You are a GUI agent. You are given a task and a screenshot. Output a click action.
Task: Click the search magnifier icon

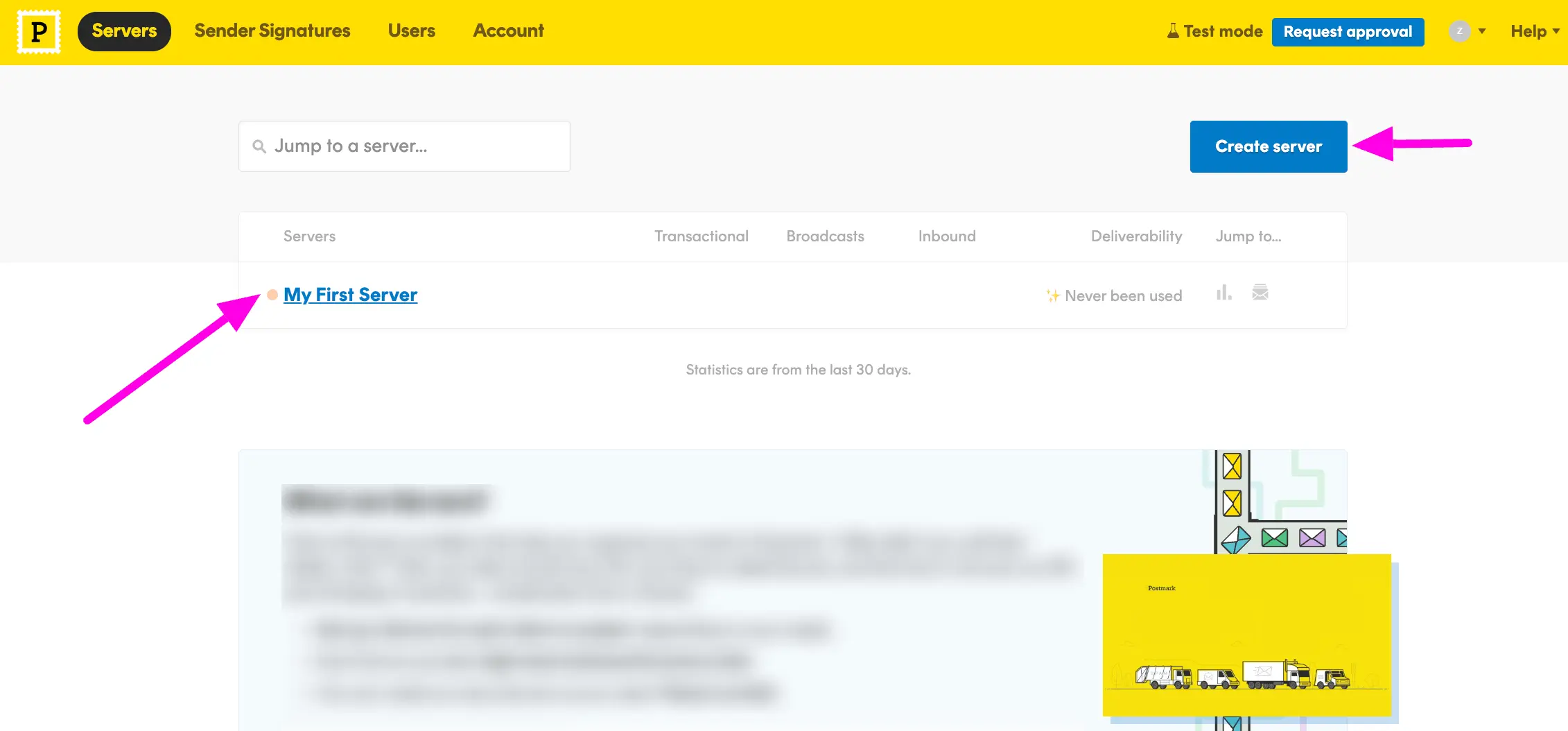pyautogui.click(x=259, y=146)
